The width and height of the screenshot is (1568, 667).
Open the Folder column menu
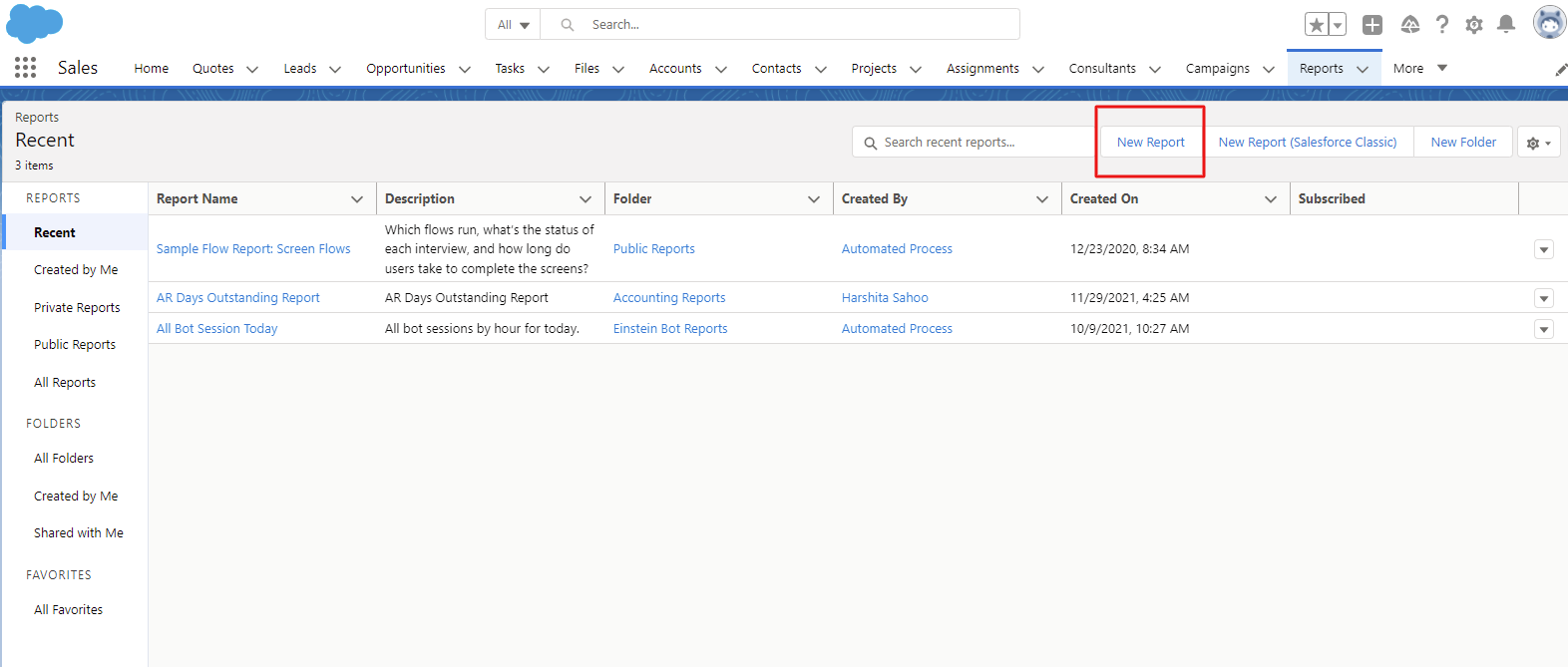coord(814,199)
